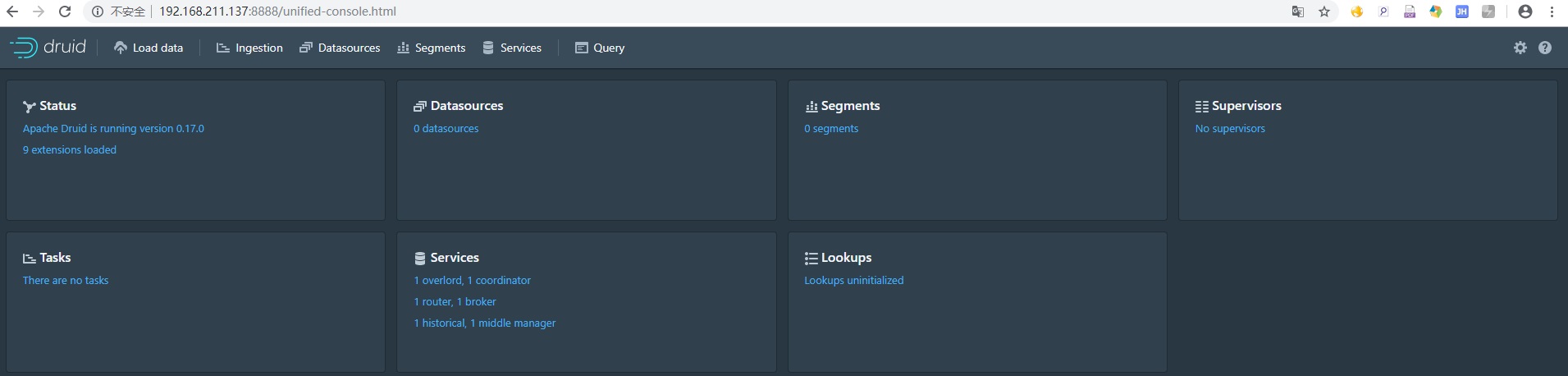1568x376 pixels.
Task: Open the Query view
Action: (600, 48)
